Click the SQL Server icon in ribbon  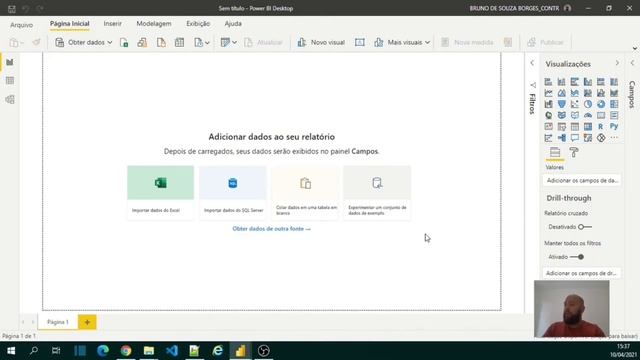tap(161, 42)
